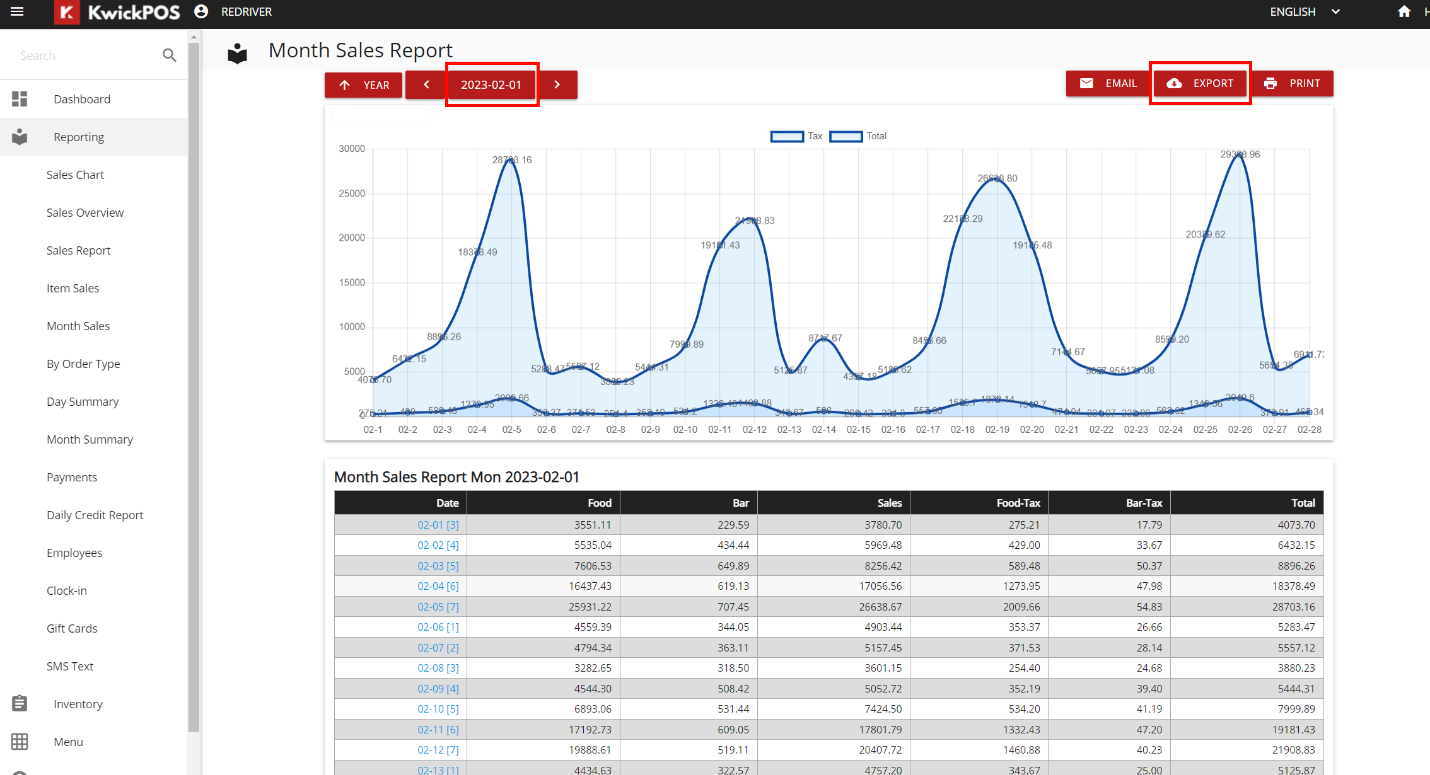Click the Menu grid icon in sidebar
The width and height of the screenshot is (1430, 775).
coord(19,742)
